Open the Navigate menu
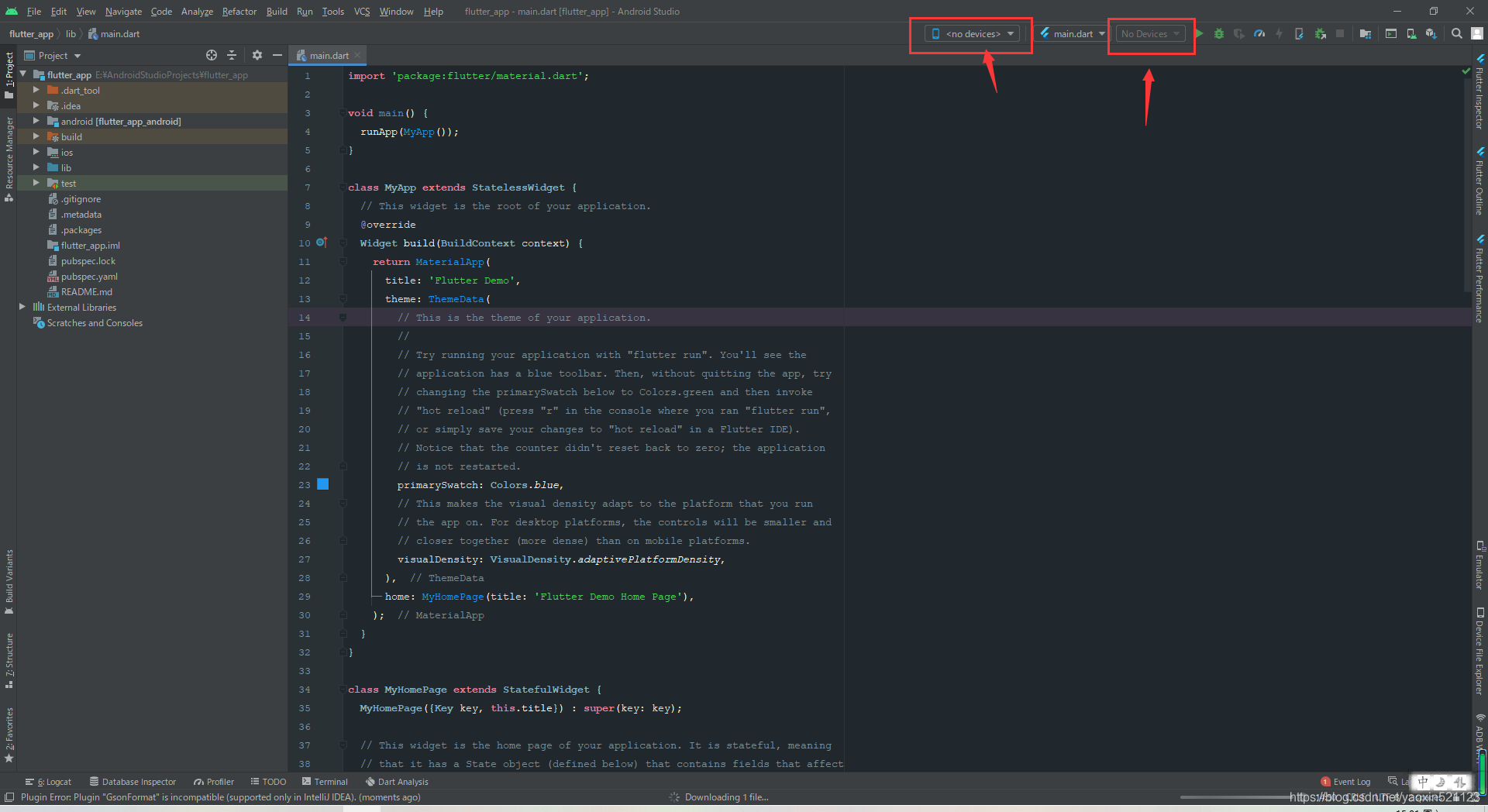 (x=124, y=11)
